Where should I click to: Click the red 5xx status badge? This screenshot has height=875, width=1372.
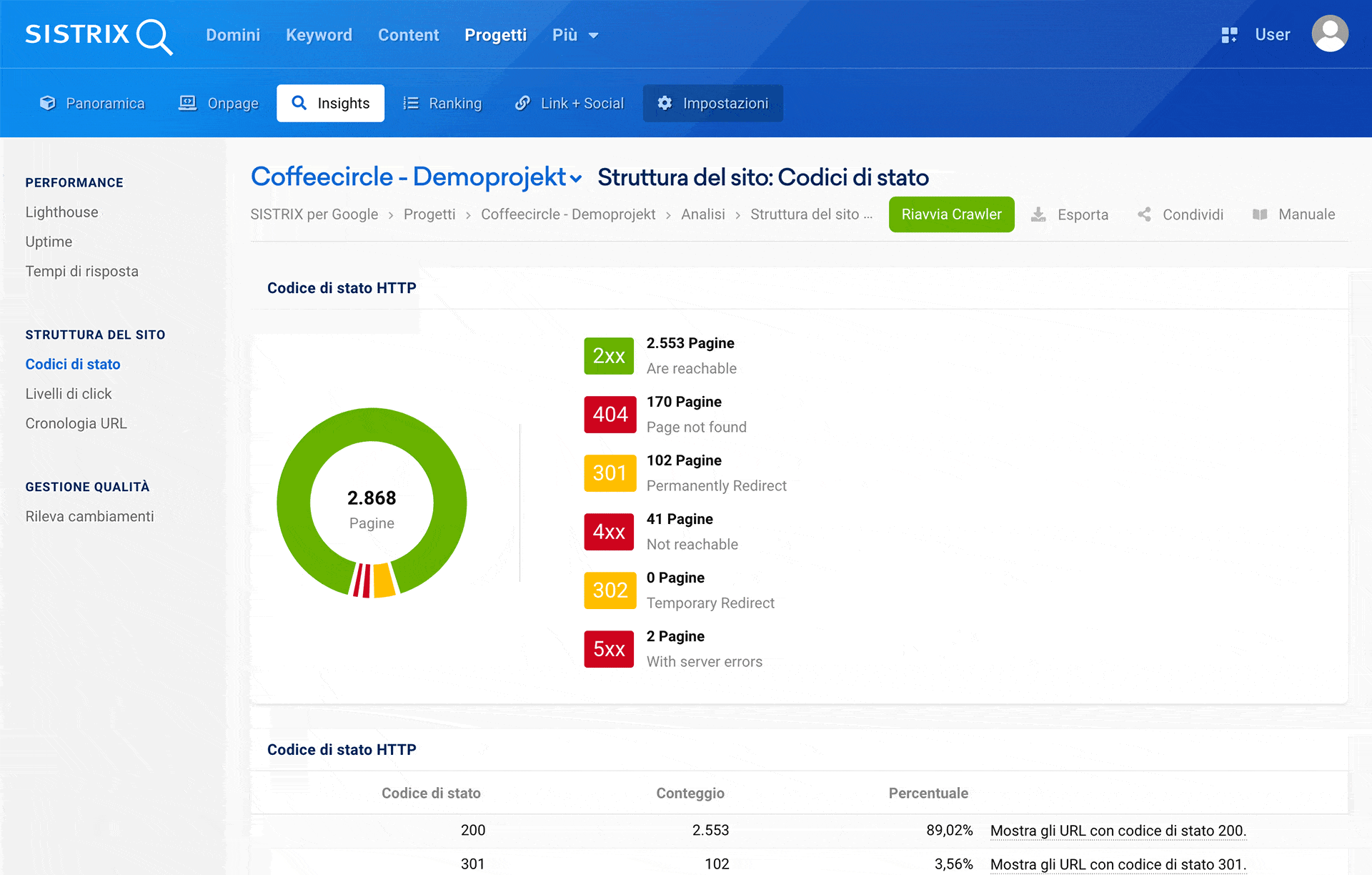(x=609, y=649)
